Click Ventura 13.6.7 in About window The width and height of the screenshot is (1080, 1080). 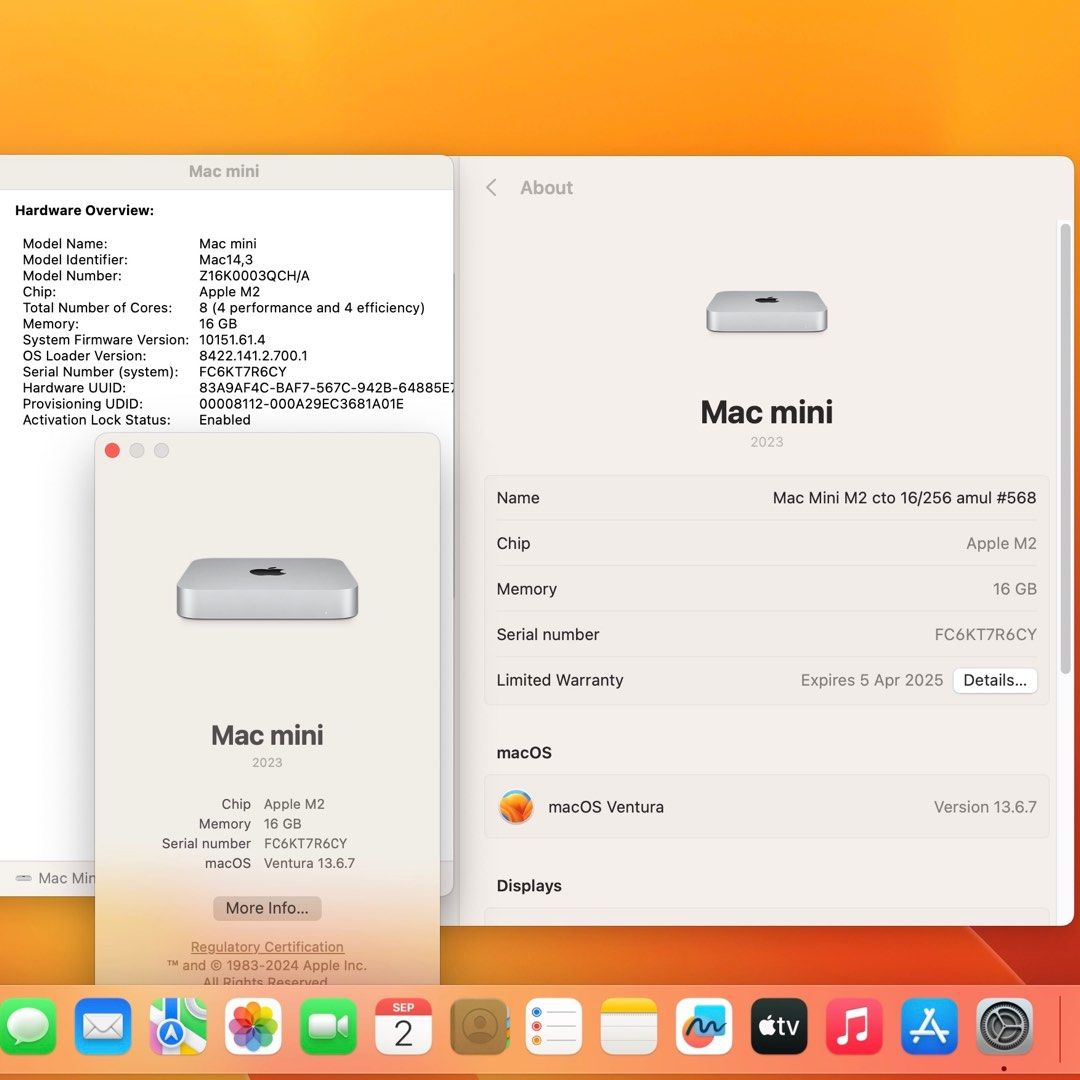tap(309, 863)
